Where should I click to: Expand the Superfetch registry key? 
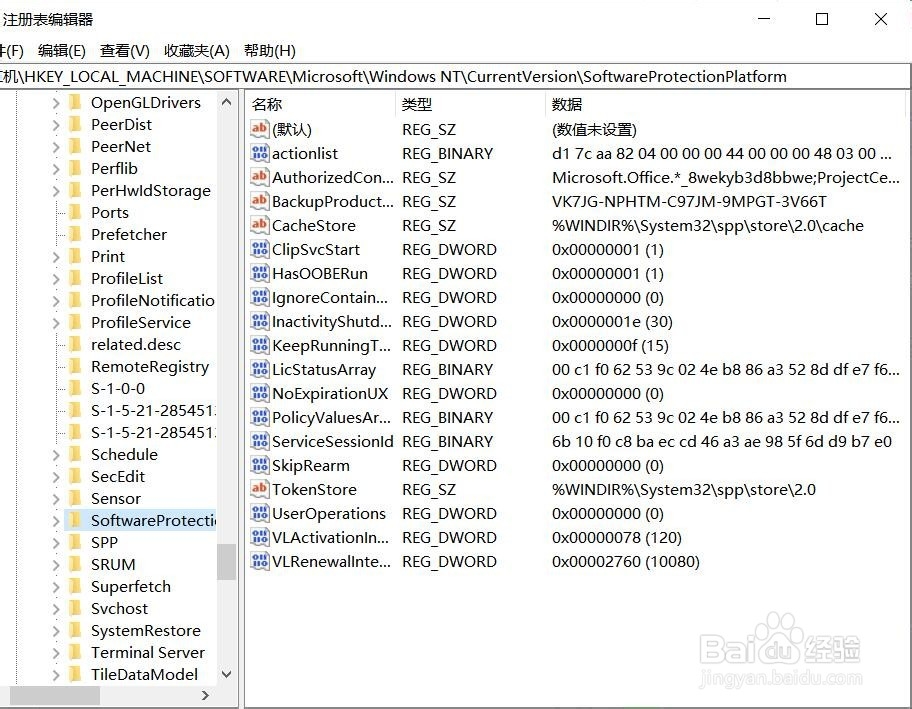point(58,586)
